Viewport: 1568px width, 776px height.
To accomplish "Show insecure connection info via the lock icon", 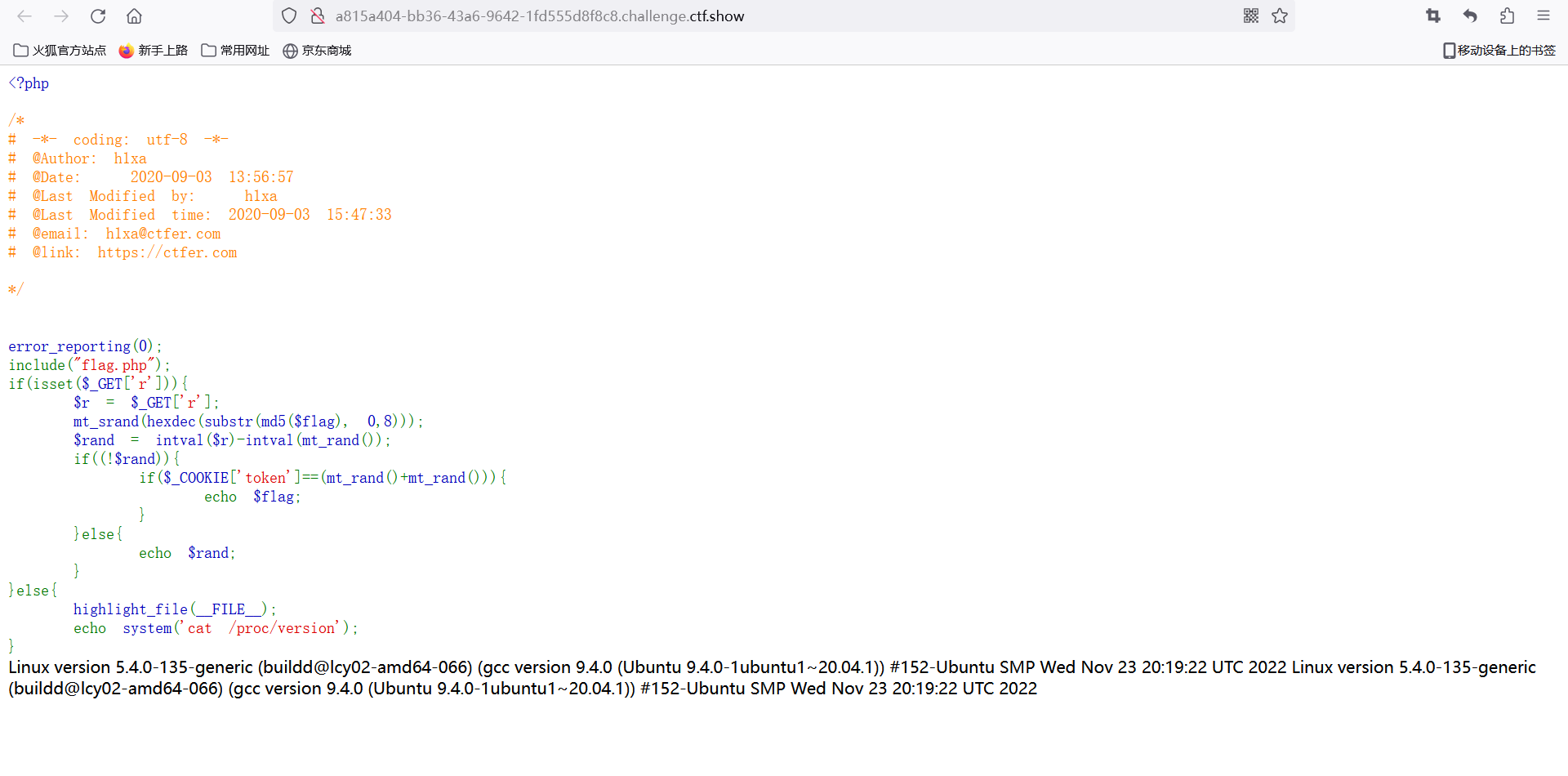I will click(318, 16).
